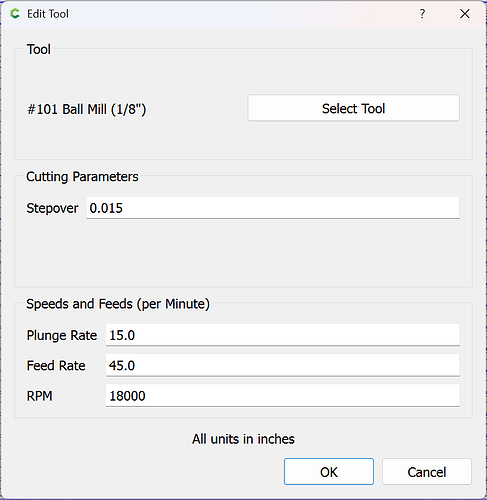
Task: Click the Speeds and Feeds group heading
Action: pyautogui.click(x=118, y=304)
